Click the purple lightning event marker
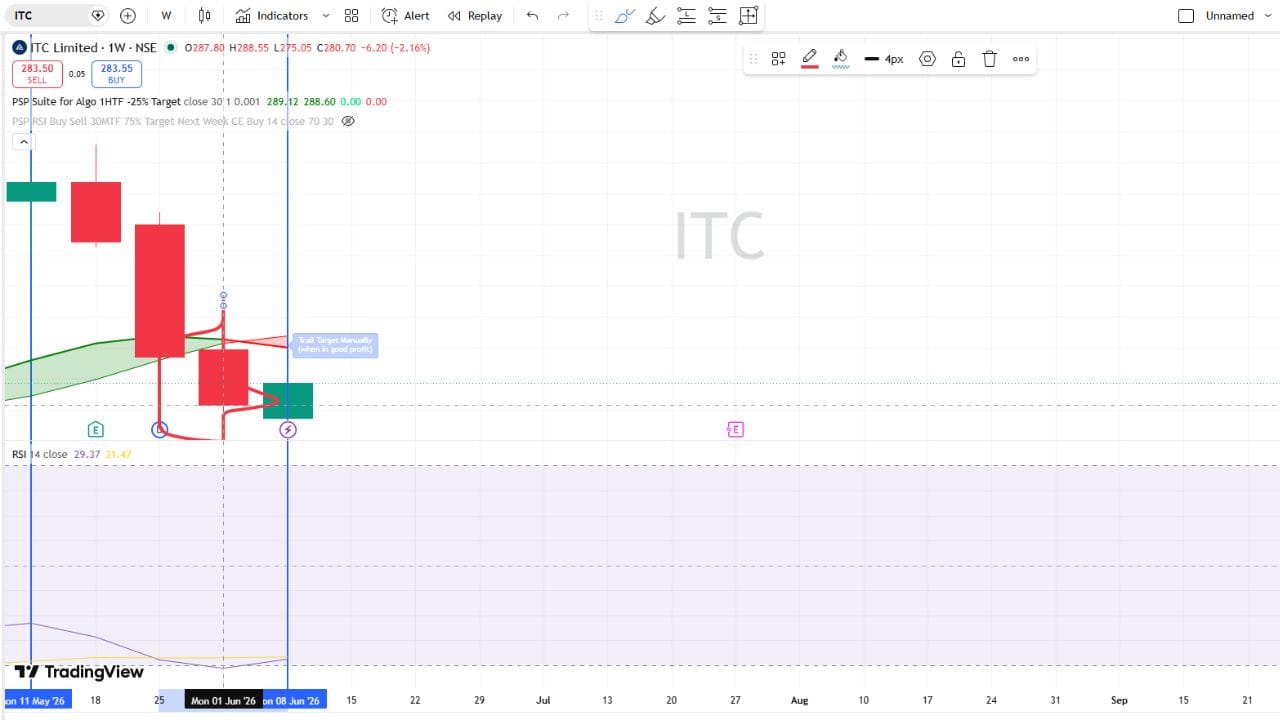 [287, 430]
